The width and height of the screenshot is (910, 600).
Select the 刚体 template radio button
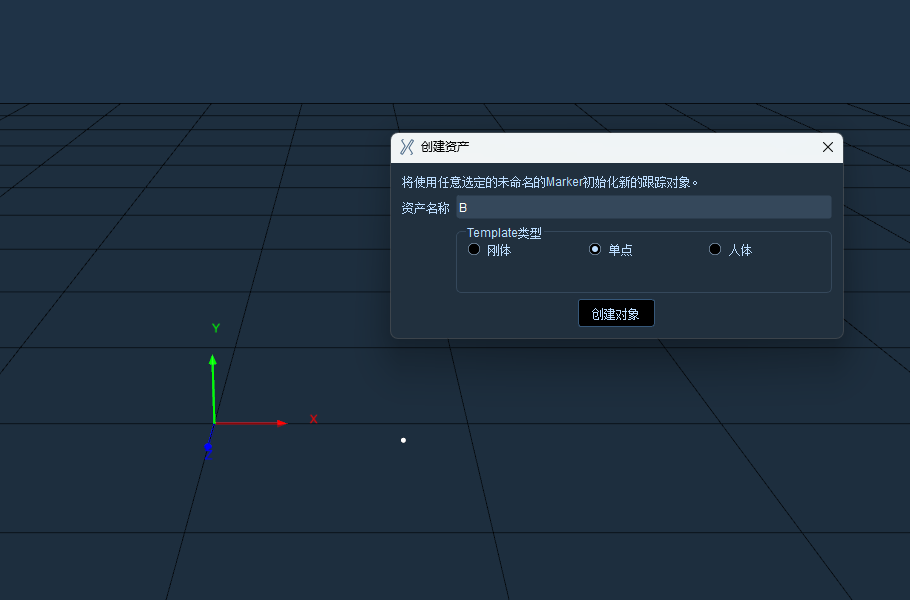pyautogui.click(x=474, y=250)
